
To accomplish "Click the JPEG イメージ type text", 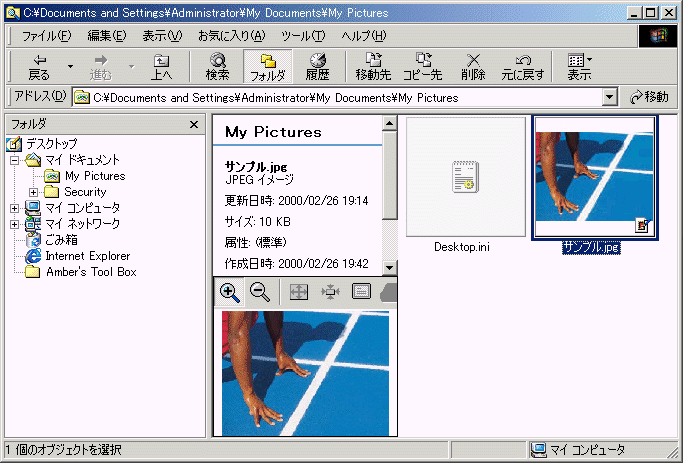I will (260, 179).
